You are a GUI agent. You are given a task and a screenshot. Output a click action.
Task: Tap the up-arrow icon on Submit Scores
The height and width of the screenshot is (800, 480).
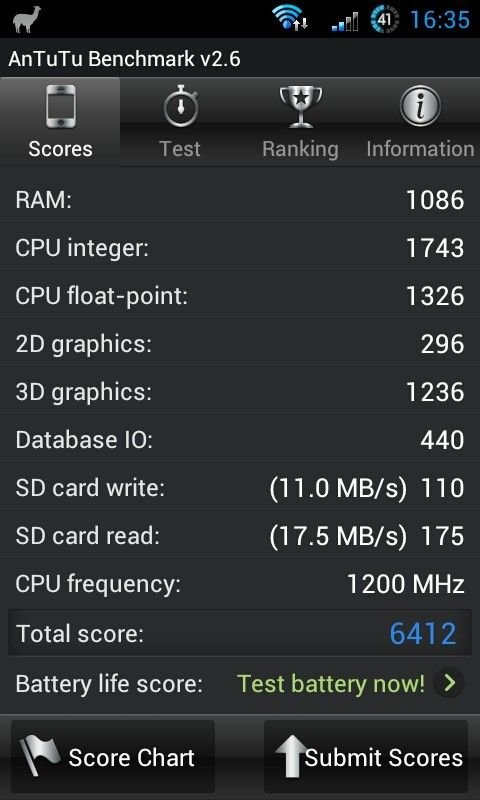293,757
